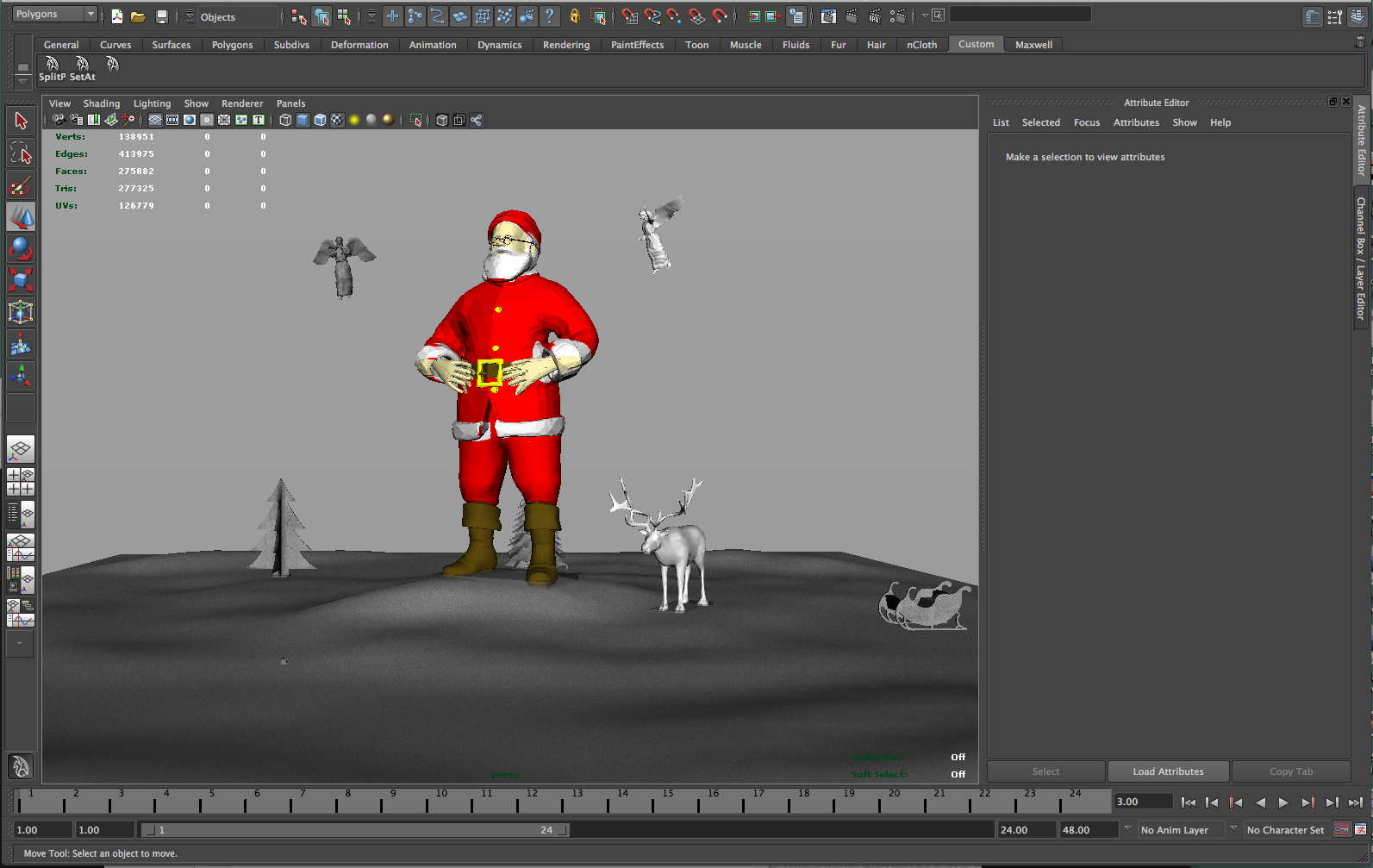Screen dimensions: 1373x868
Task: Click the Lock Selection padlock icon
Action: (x=575, y=16)
